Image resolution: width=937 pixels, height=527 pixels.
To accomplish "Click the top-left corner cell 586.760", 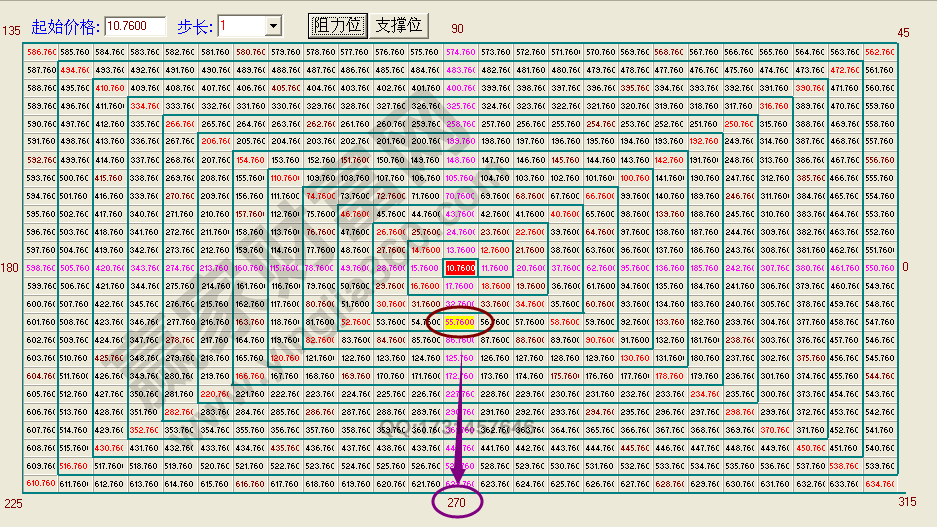I will click(41, 52).
